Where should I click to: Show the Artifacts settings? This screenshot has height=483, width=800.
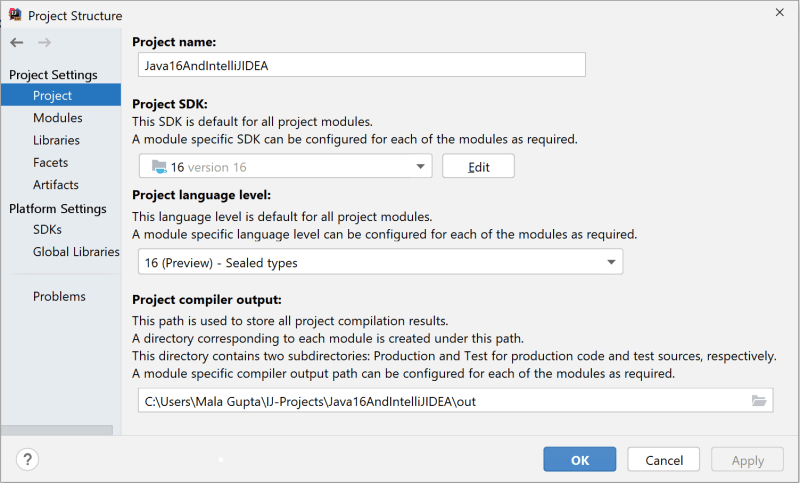click(x=56, y=185)
